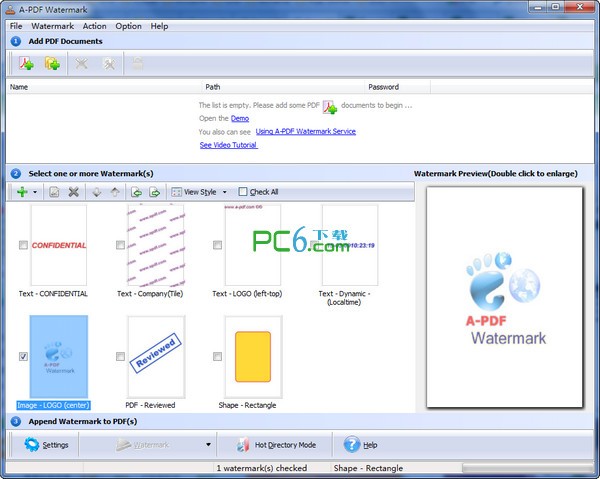The width and height of the screenshot is (600, 479).
Task: Check the Text - LOGO (left-top) checkbox
Action: (x=217, y=245)
